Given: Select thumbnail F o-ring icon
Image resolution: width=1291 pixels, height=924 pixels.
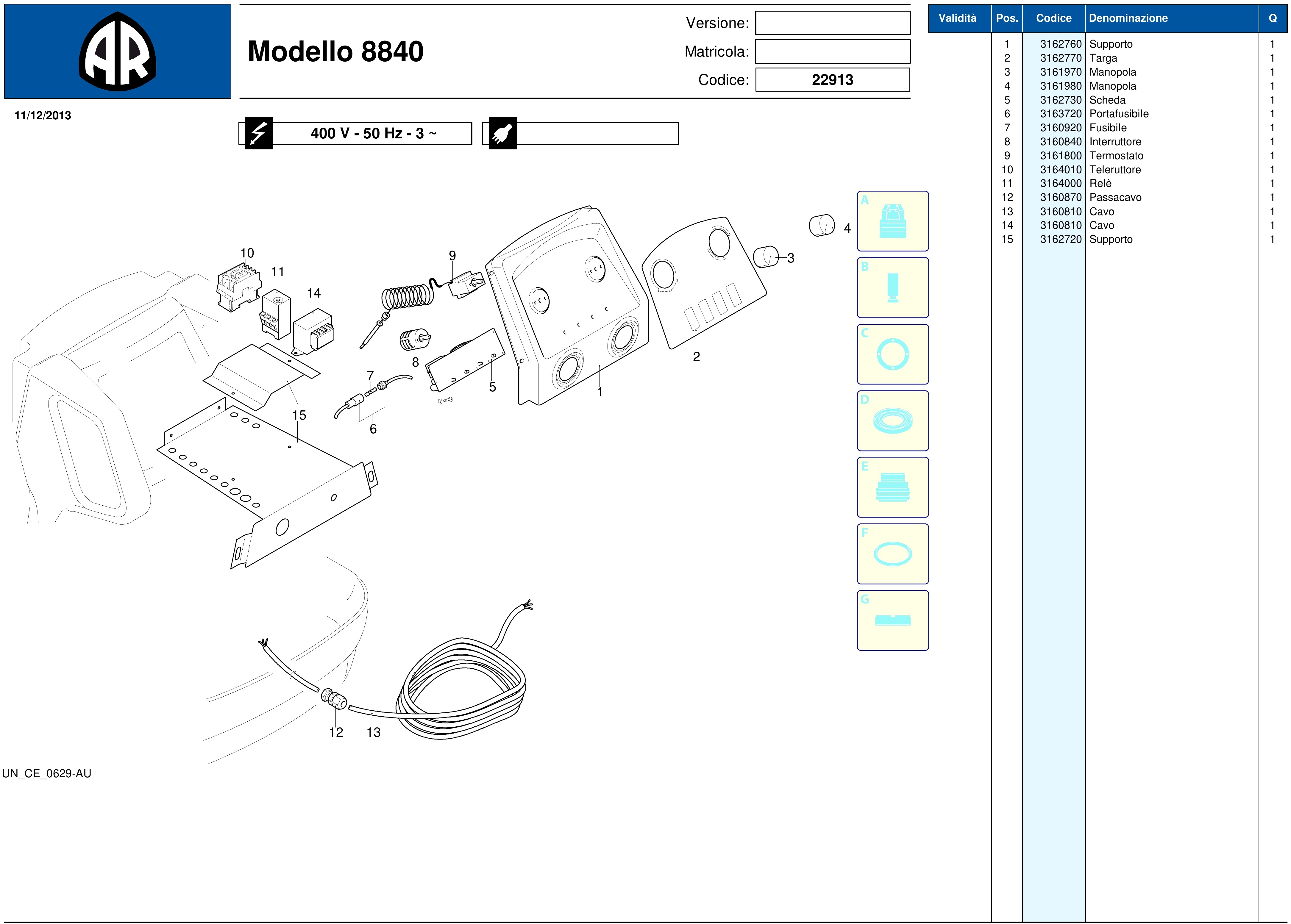Looking at the screenshot, I should coord(892,554).
